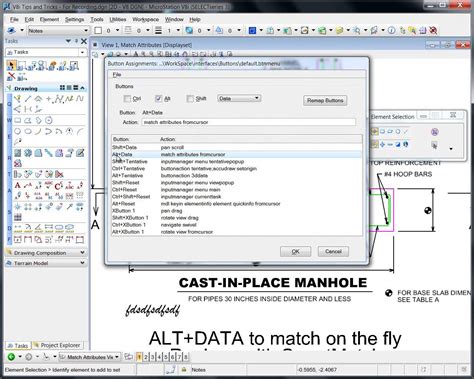Screen dimensions: 474x379
Task: Toggle view 3 button at bottom
Action: (152, 357)
